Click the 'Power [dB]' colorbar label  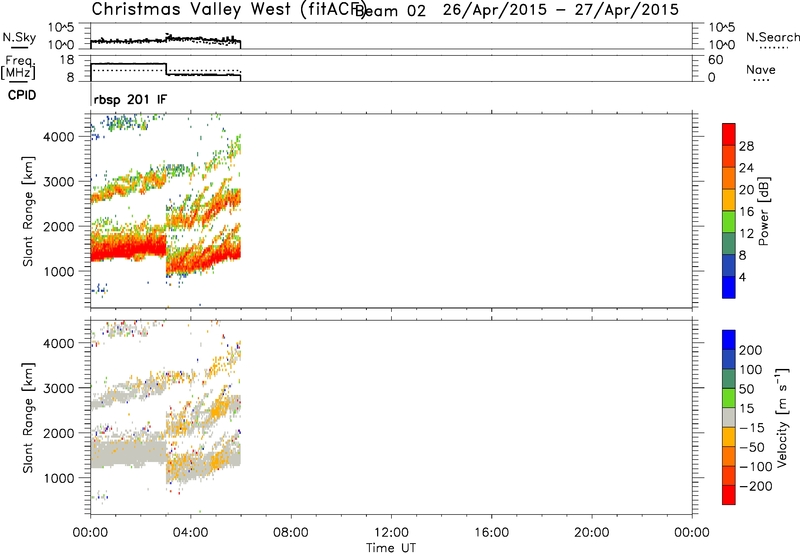pyautogui.click(x=763, y=211)
